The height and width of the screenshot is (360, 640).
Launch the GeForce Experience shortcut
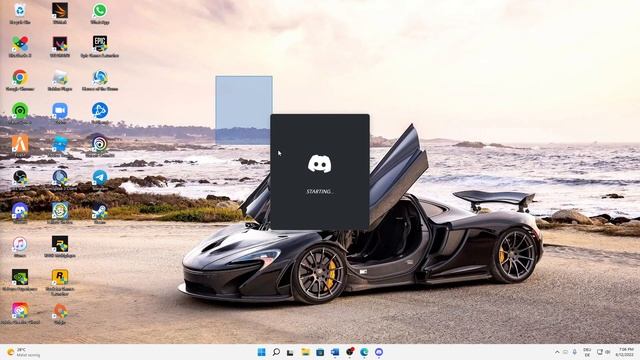20,280
